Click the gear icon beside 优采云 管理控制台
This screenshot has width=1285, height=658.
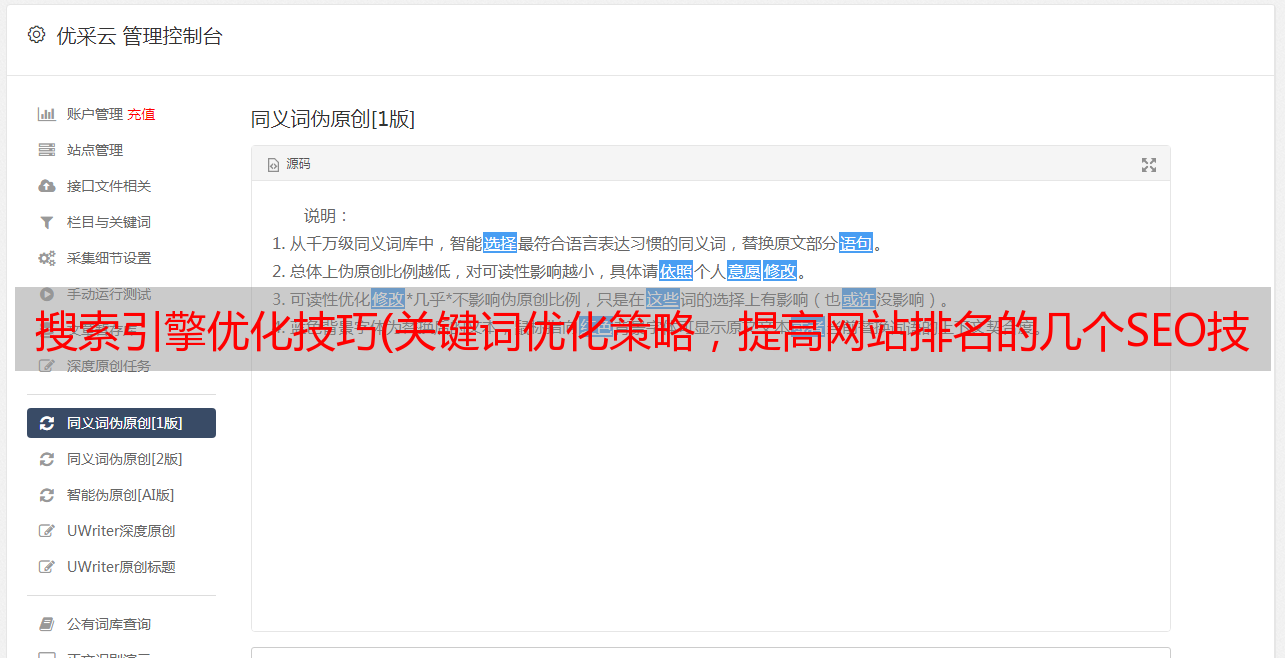(x=37, y=35)
